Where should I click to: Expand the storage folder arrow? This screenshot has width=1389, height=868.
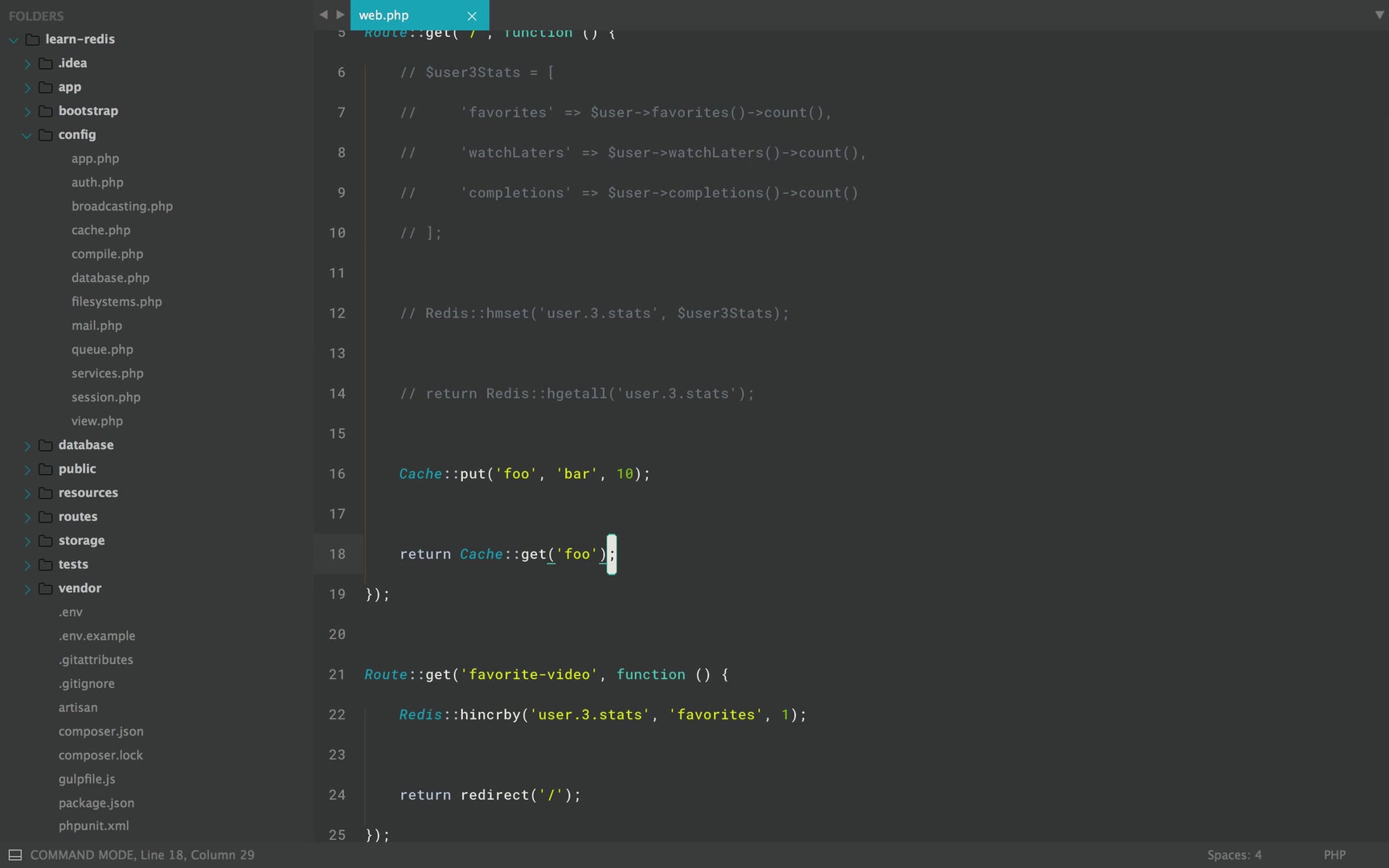click(x=27, y=541)
